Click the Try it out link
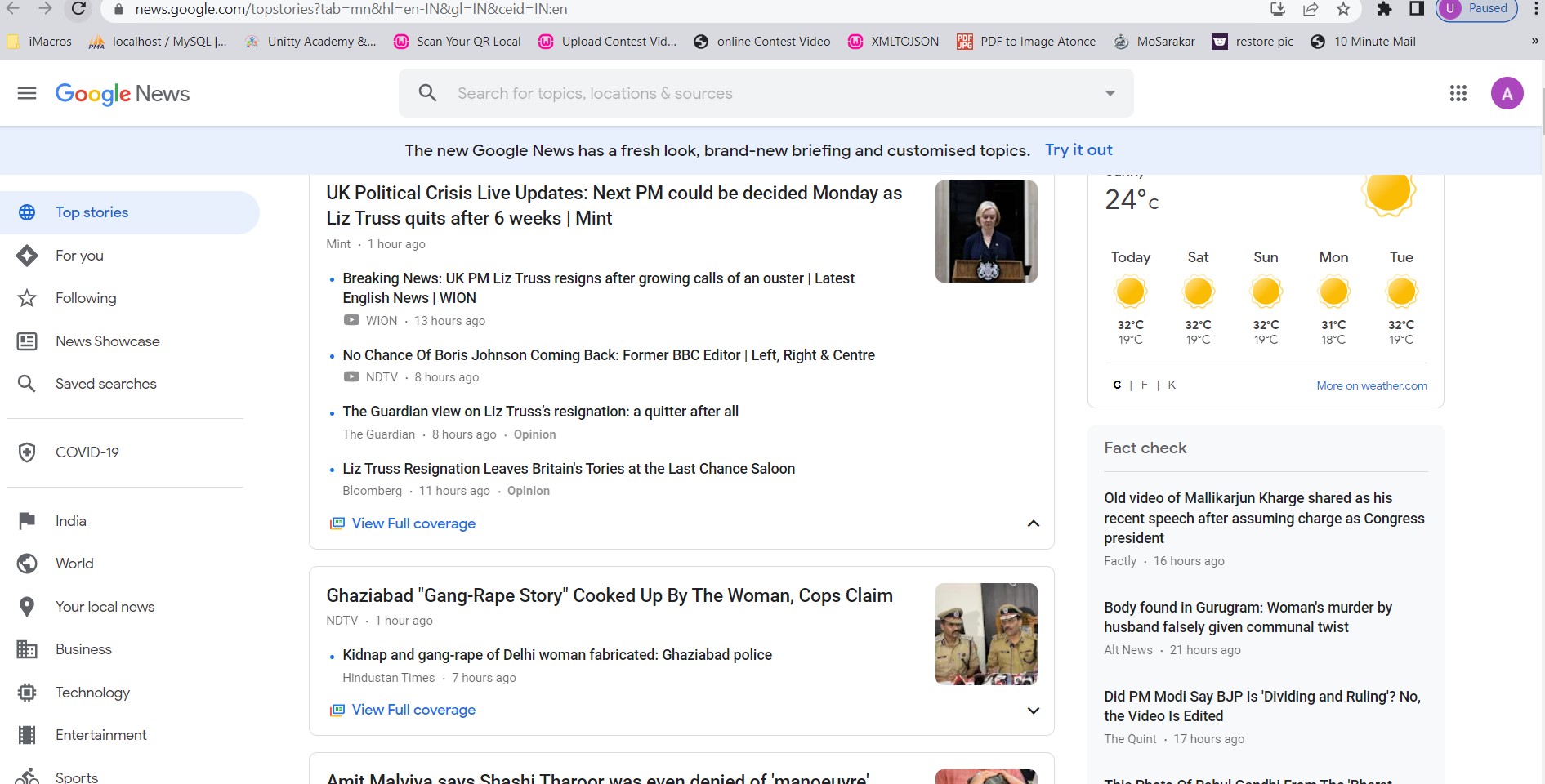Screen dimensions: 1545x784 [1078, 150]
